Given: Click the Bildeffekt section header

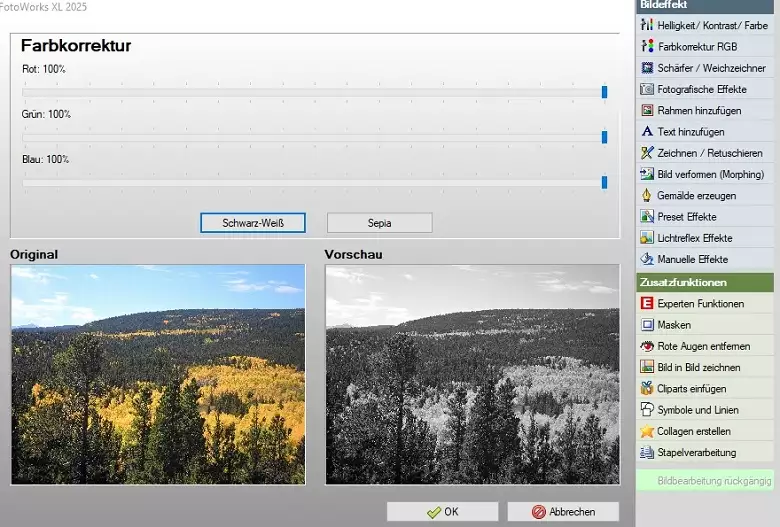Looking at the screenshot, I should (705, 5).
